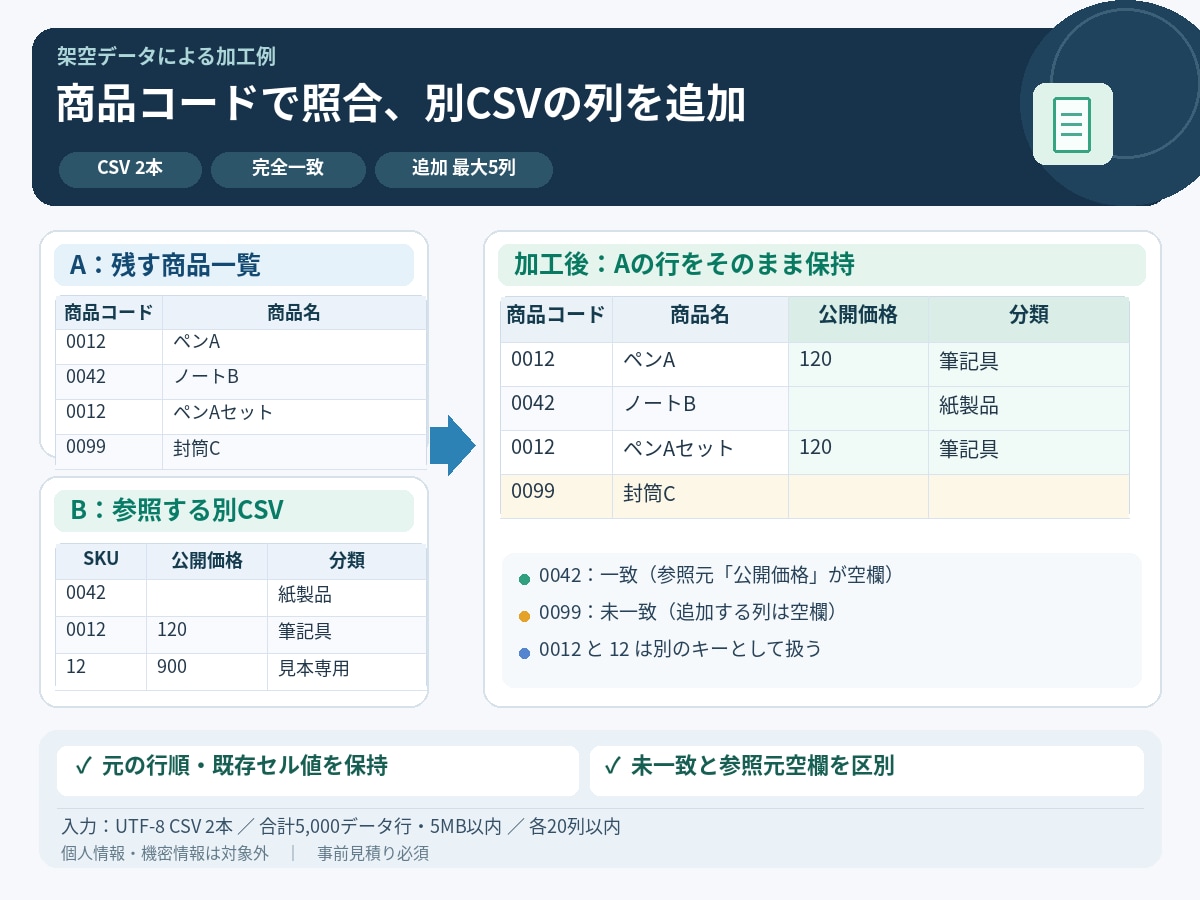Open the A:残す商品一覧 panel heading
The height and width of the screenshot is (900, 1200).
(x=234, y=265)
